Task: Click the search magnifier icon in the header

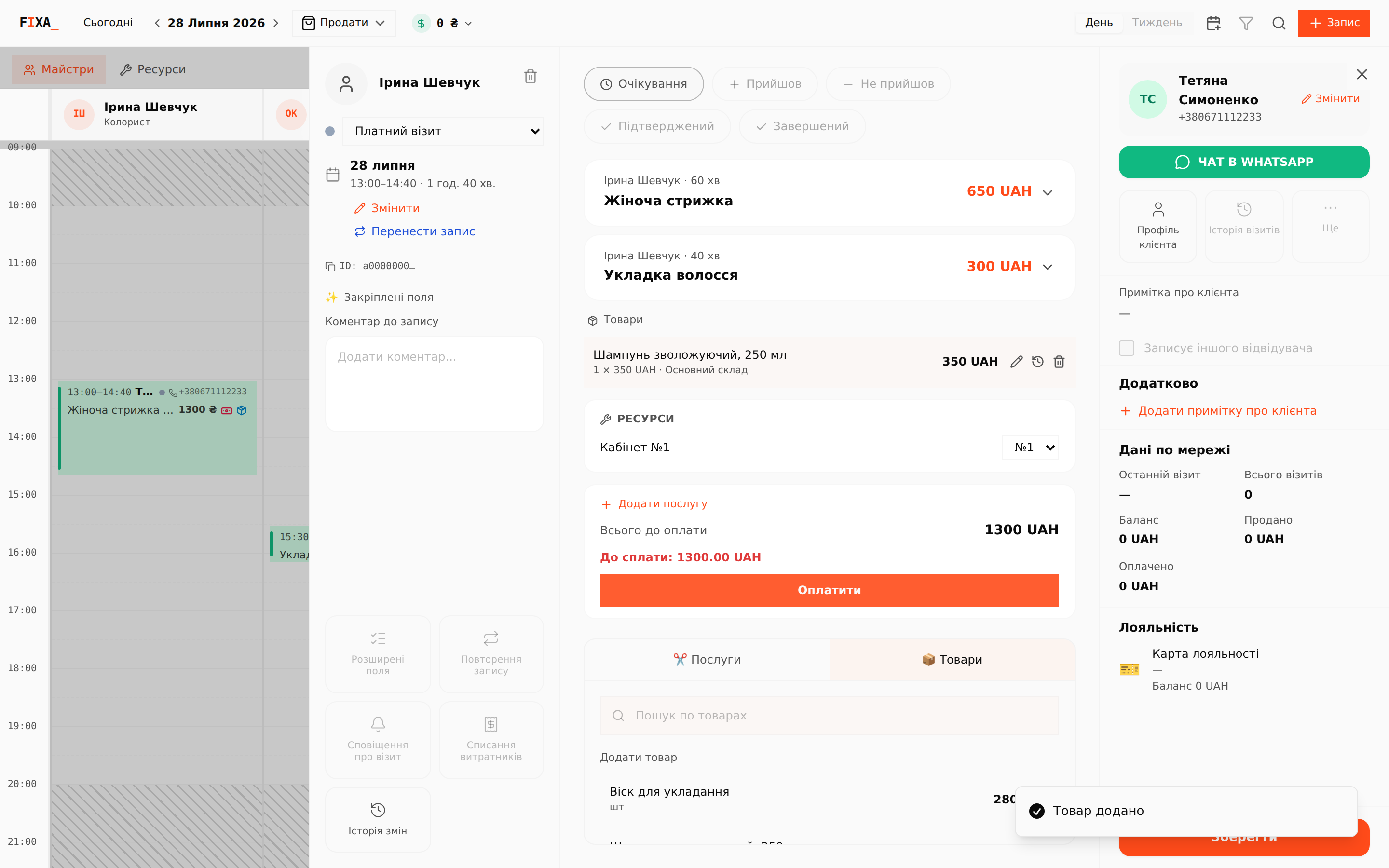Action: click(1279, 23)
